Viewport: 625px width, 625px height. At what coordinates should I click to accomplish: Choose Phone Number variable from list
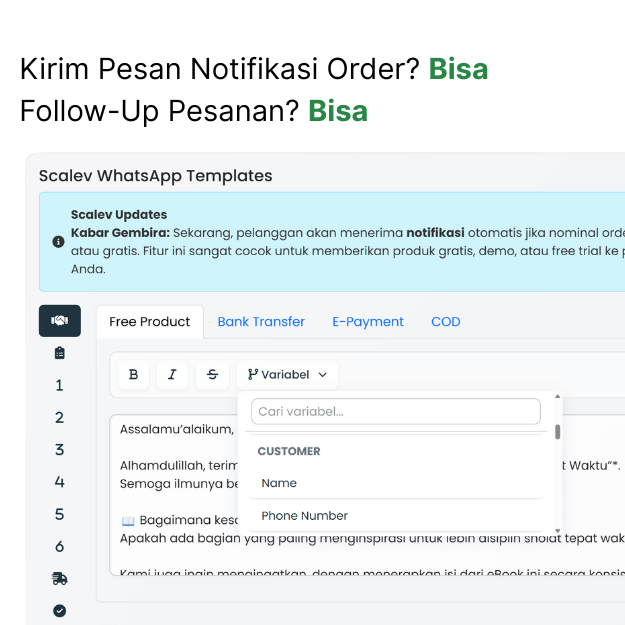pyautogui.click(x=304, y=516)
